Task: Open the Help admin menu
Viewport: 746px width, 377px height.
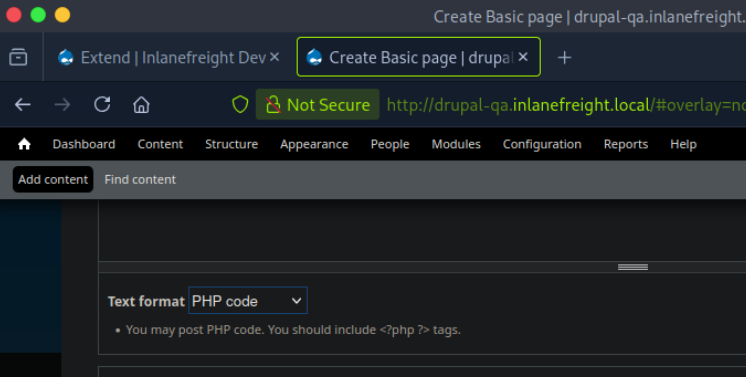Action: pyautogui.click(x=683, y=144)
